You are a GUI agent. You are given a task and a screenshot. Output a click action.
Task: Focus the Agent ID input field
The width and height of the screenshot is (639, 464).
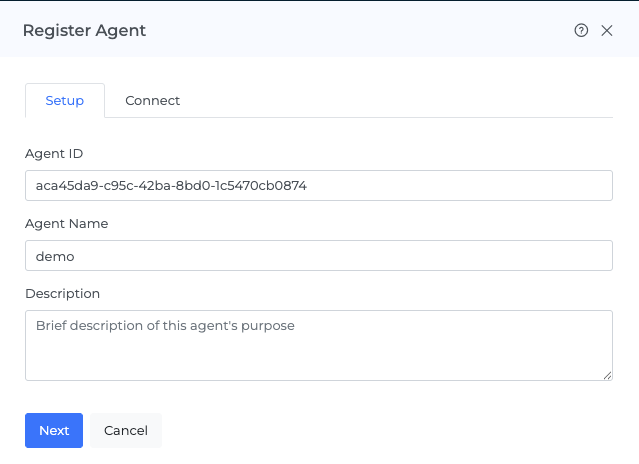(x=450, y=186)
